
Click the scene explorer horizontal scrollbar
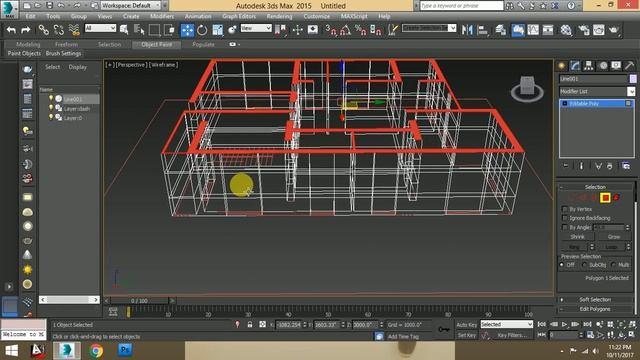click(x=69, y=300)
